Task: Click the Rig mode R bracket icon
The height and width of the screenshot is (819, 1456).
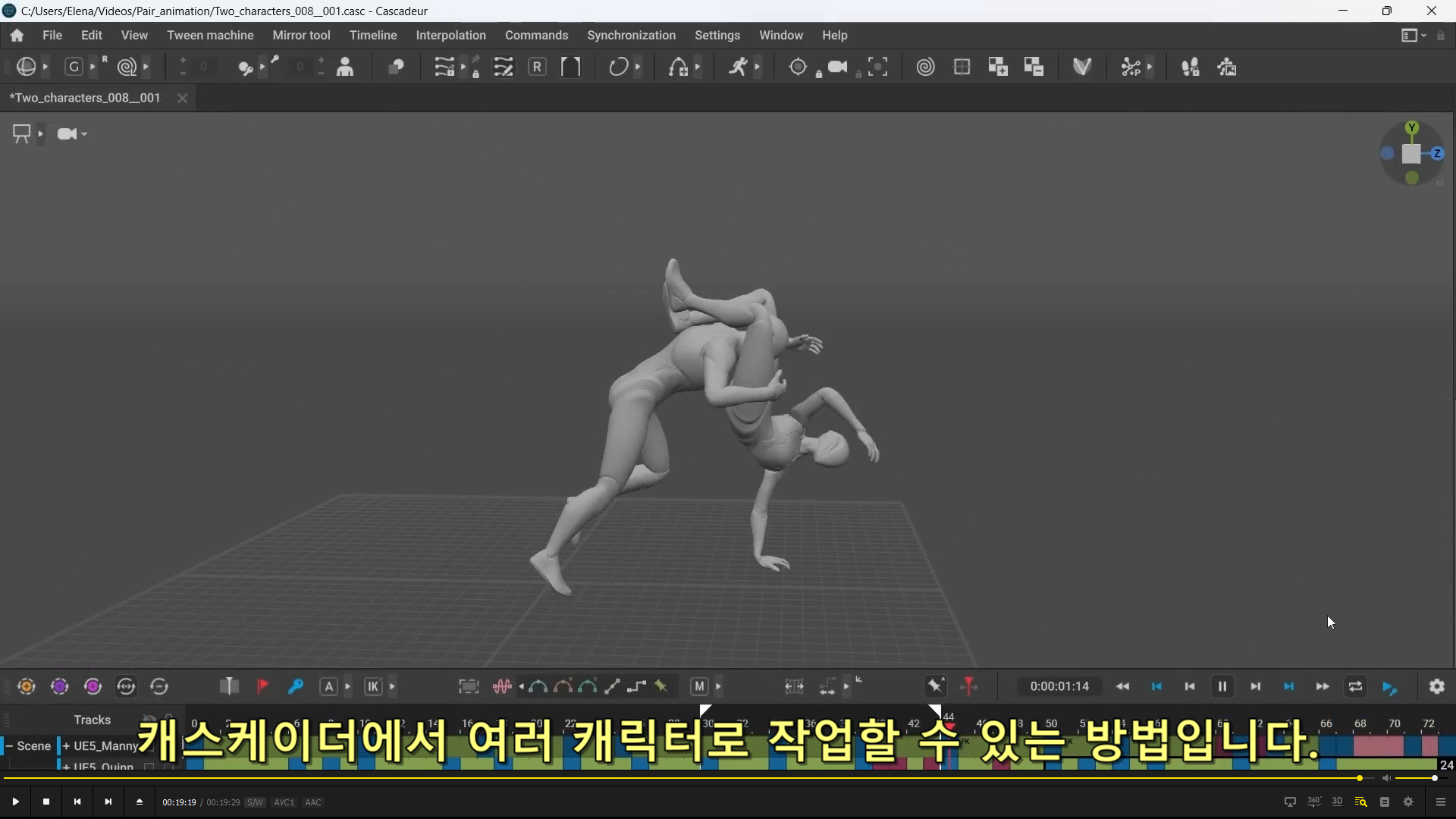Action: (537, 67)
